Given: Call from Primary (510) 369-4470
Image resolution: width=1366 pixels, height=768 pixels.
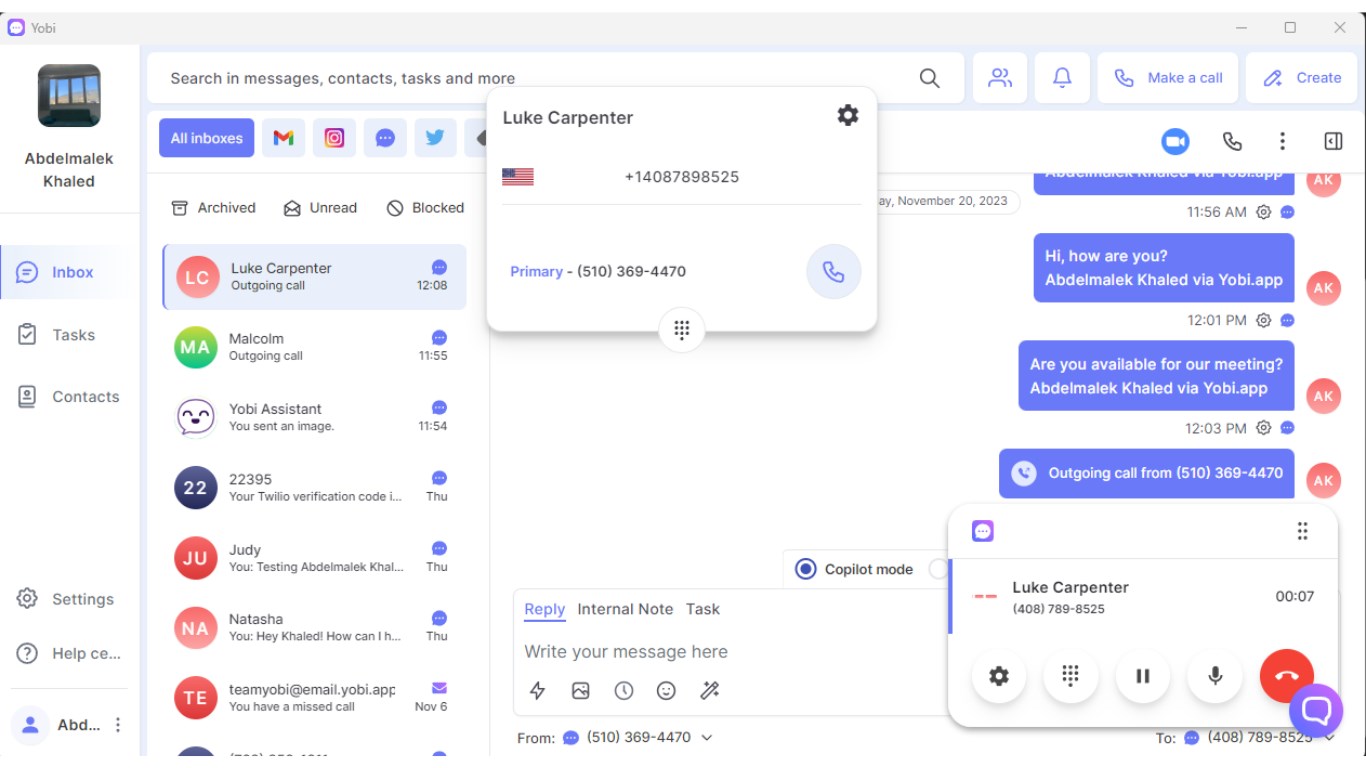Looking at the screenshot, I should click(x=833, y=271).
